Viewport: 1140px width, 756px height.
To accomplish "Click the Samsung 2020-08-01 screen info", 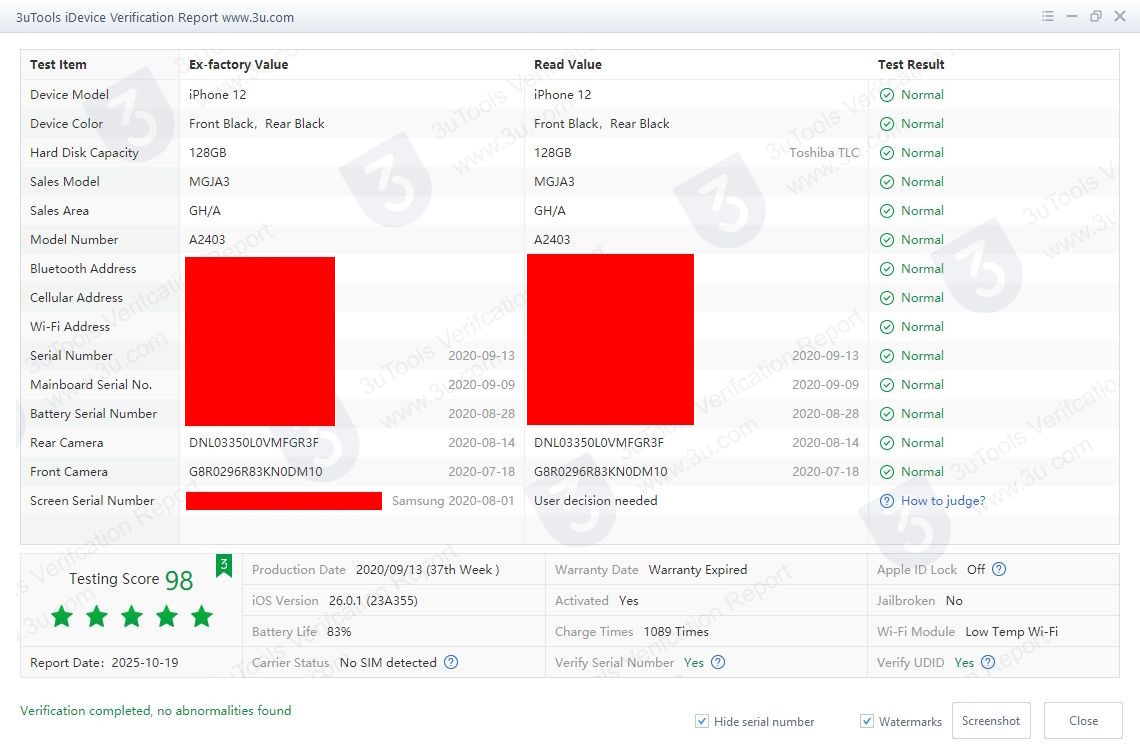I will [453, 501].
